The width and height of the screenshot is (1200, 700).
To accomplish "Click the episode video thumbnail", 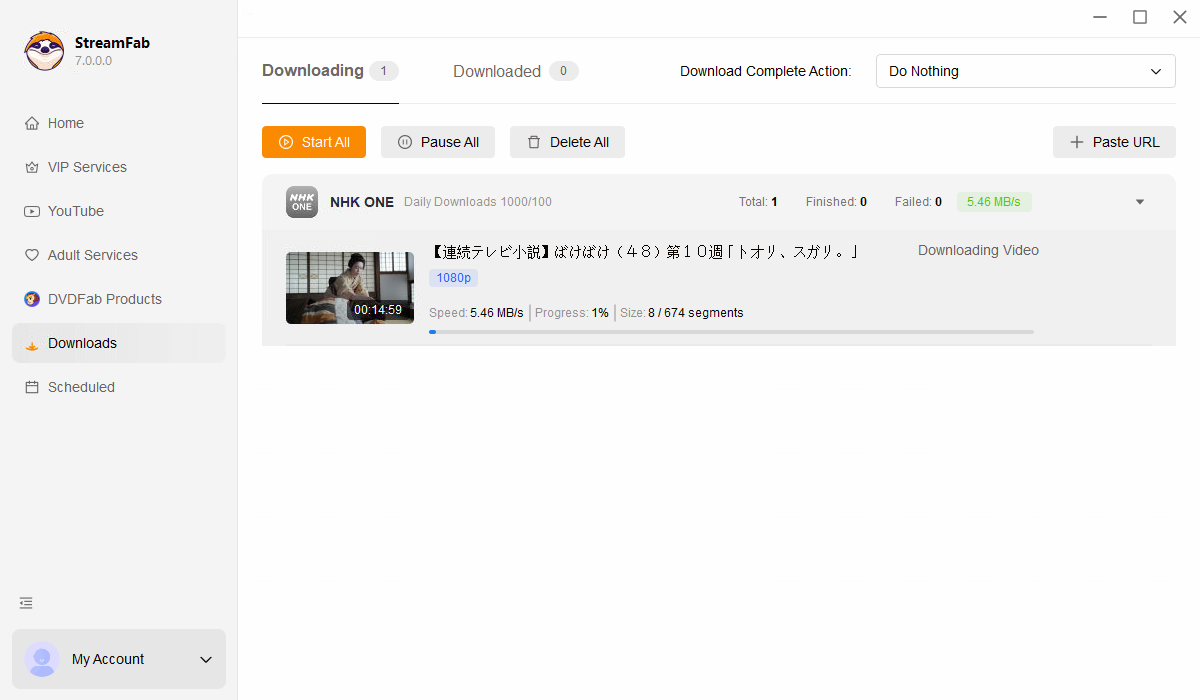I will (x=350, y=287).
